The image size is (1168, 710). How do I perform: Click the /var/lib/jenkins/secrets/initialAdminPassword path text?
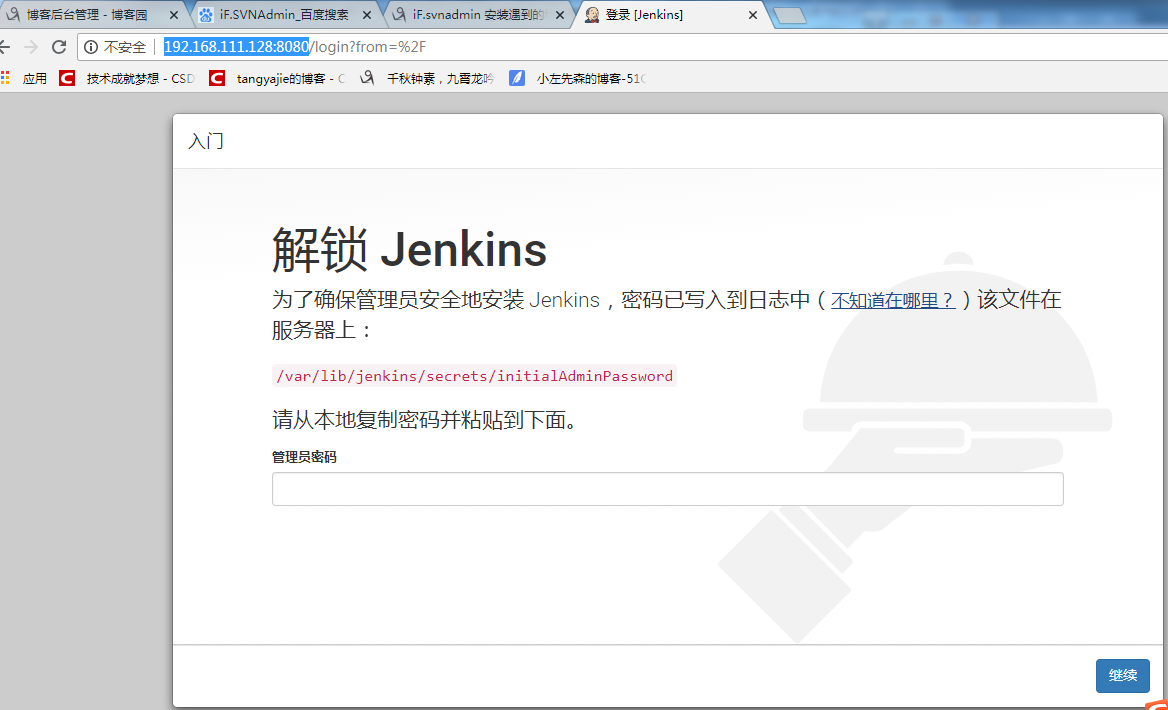pyautogui.click(x=474, y=375)
